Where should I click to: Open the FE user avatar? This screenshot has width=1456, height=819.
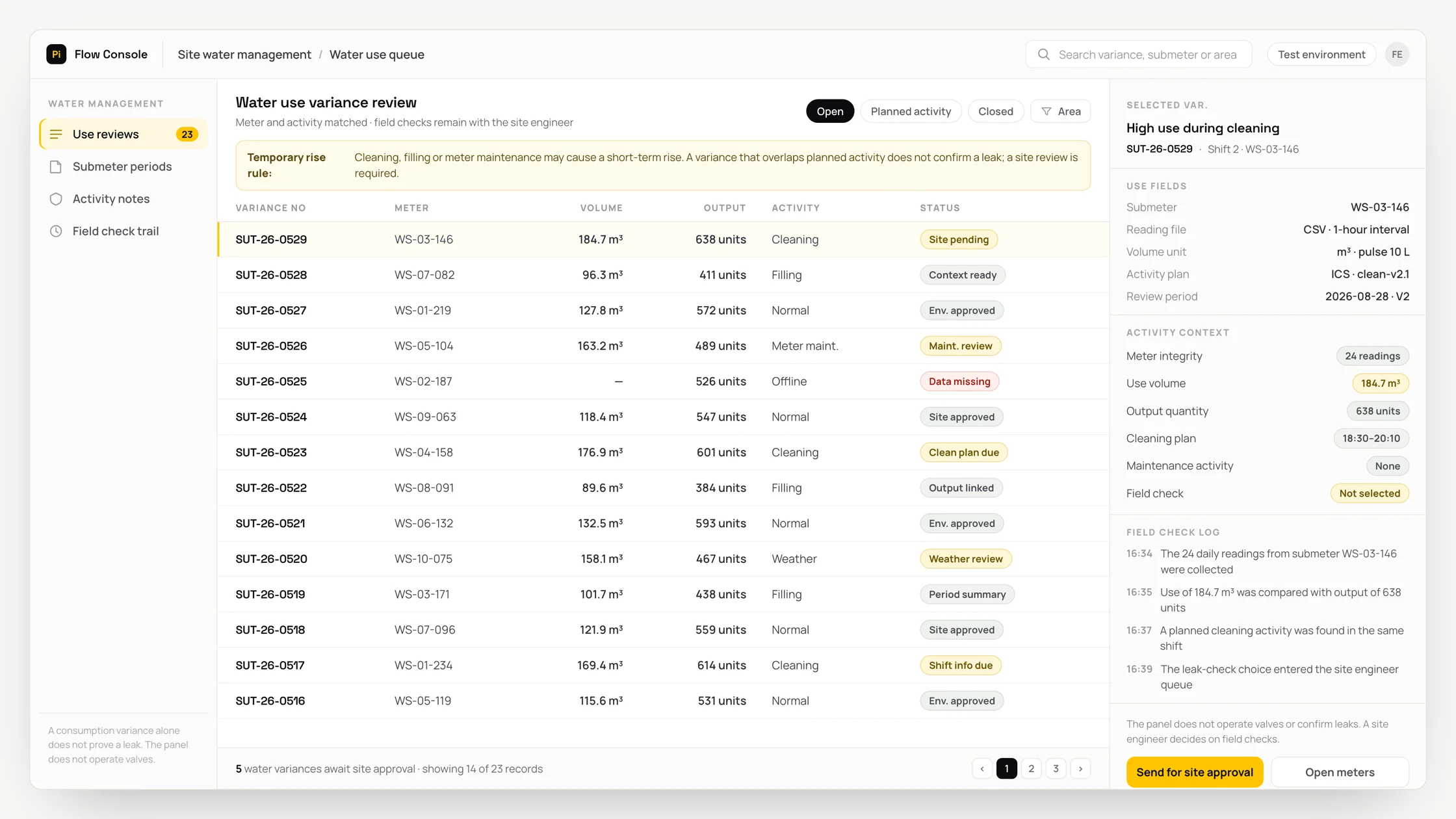[x=1397, y=55]
